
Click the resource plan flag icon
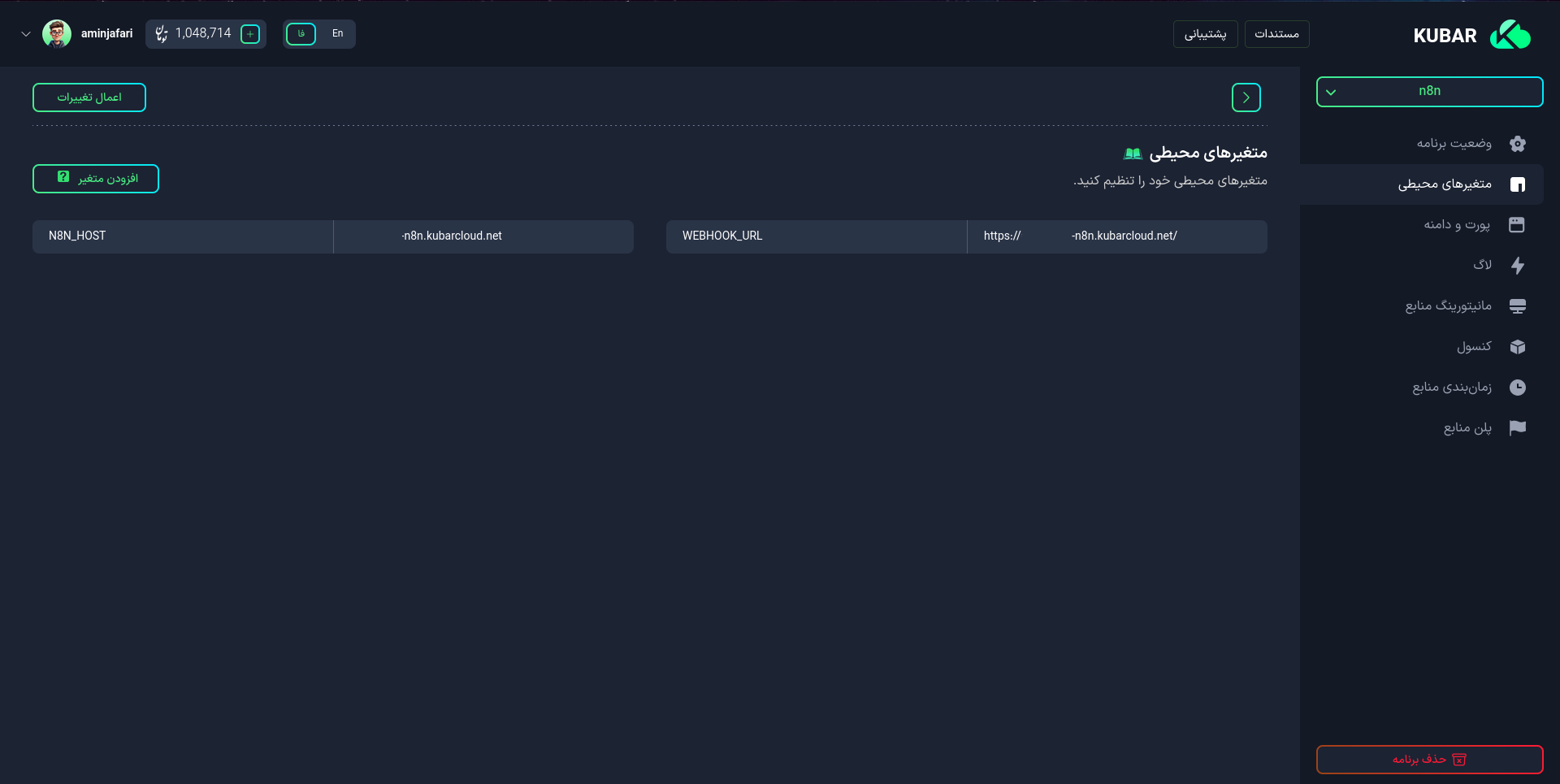click(1517, 428)
